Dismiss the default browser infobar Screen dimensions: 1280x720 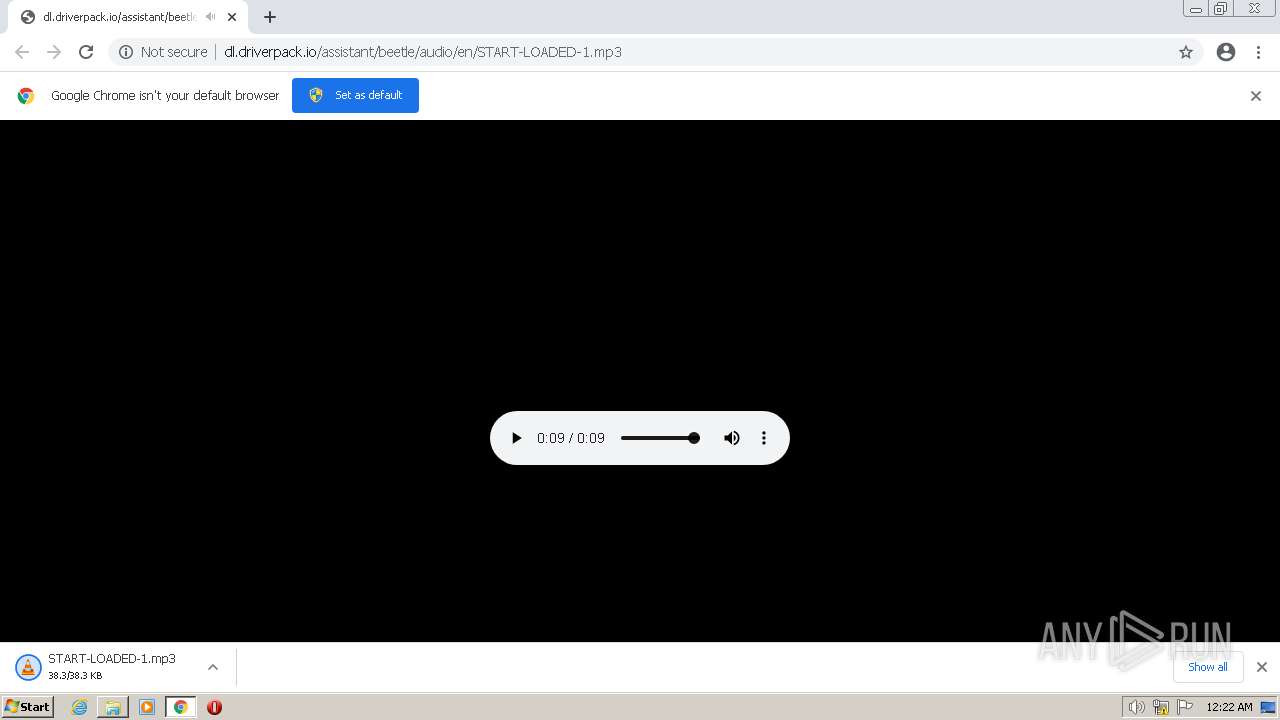point(1256,96)
